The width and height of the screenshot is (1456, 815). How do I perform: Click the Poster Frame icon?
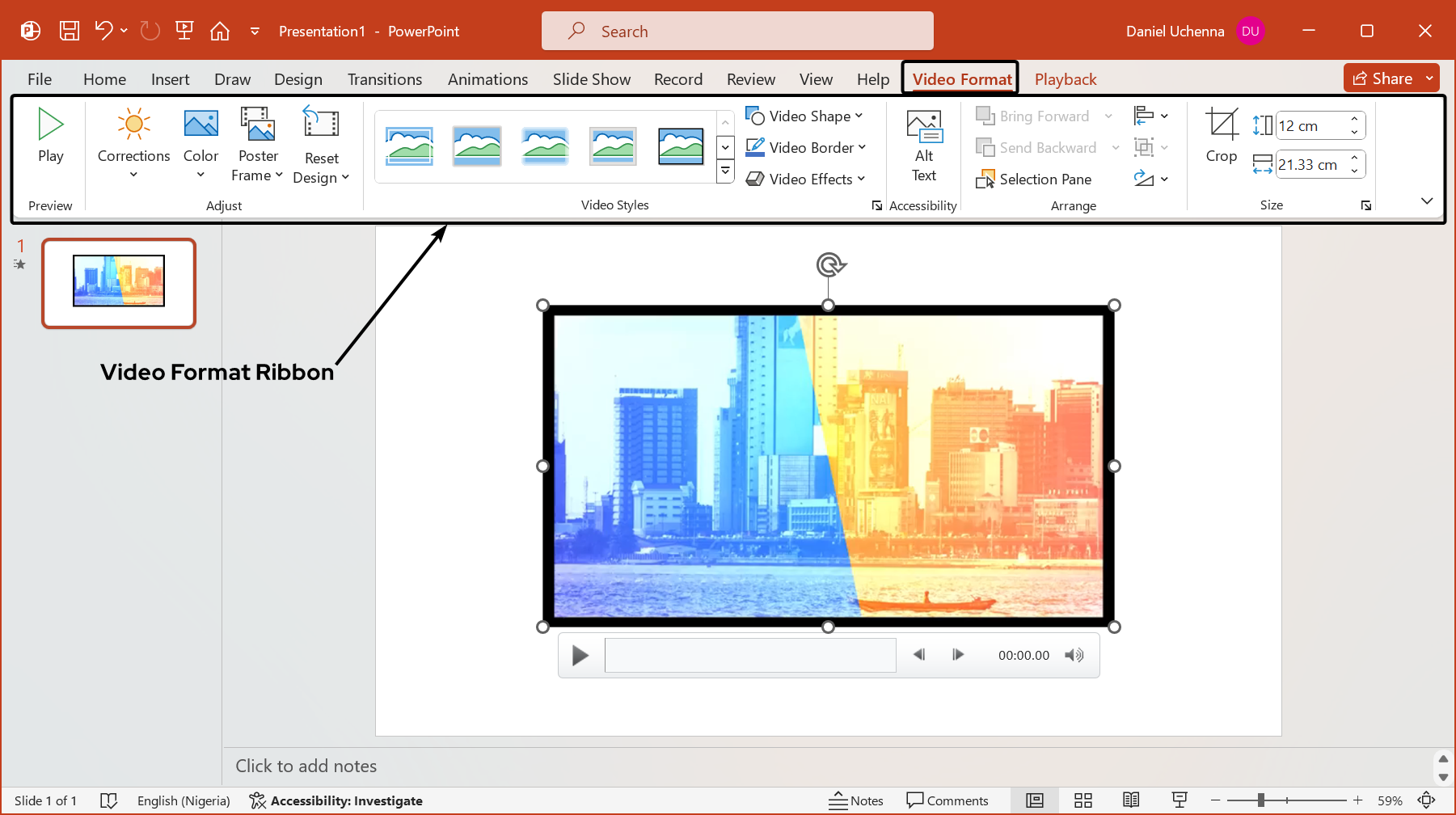pos(258,125)
